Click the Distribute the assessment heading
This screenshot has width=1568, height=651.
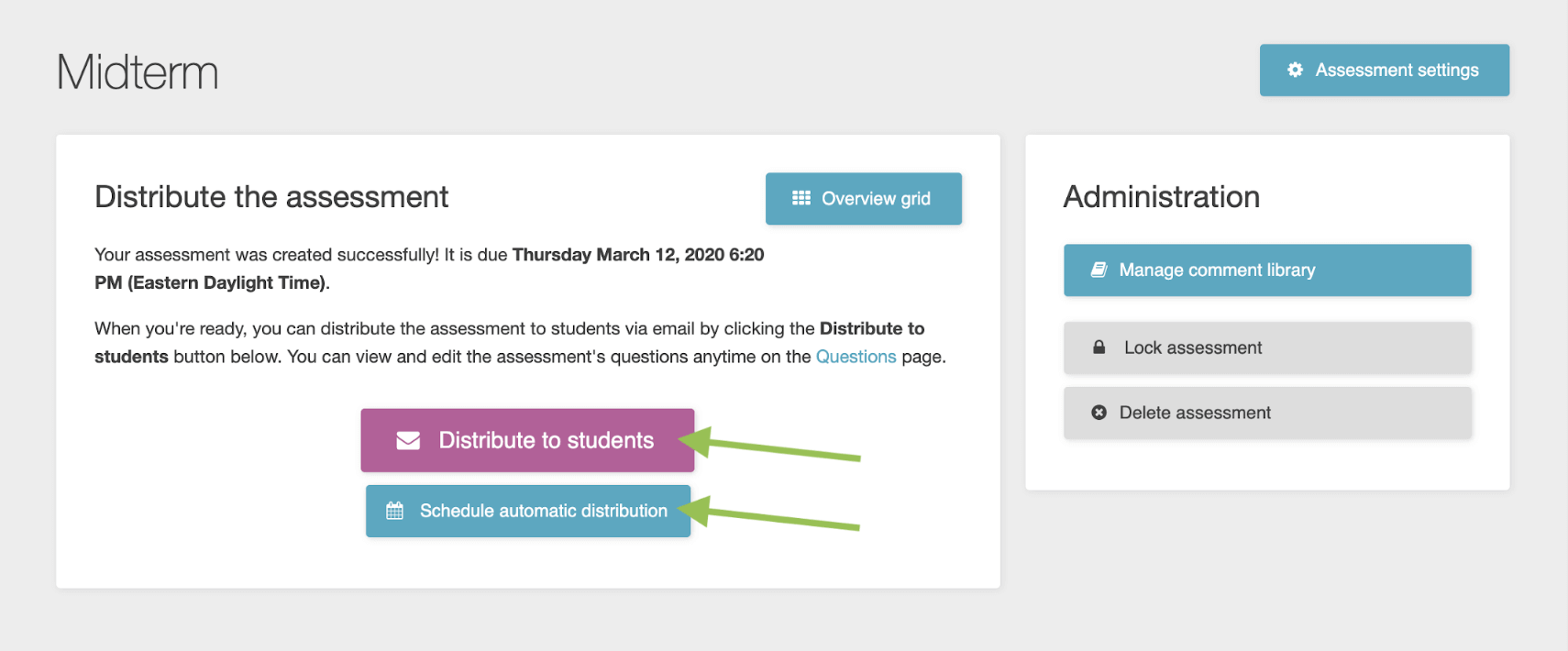pos(271,196)
